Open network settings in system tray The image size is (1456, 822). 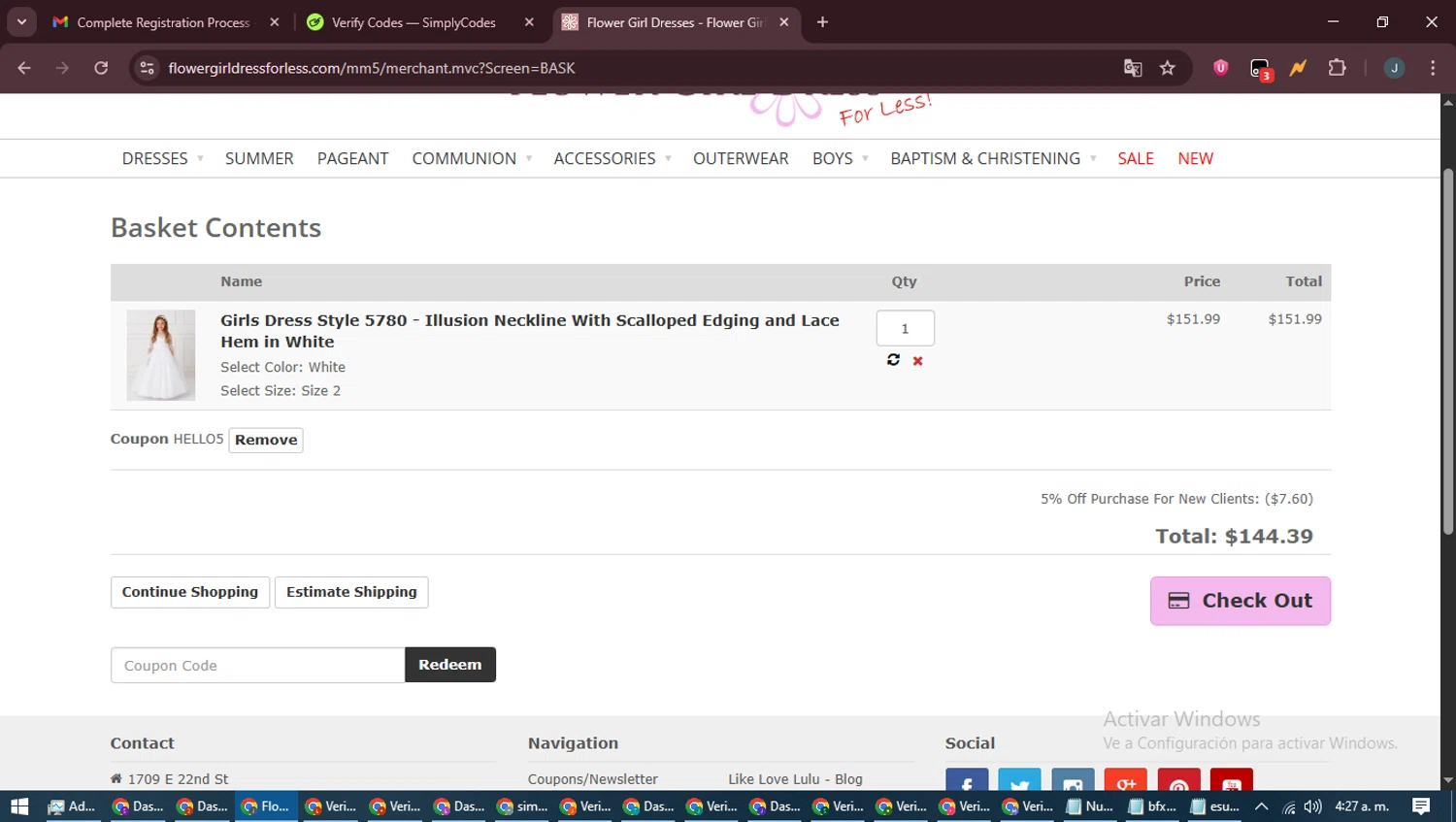(1289, 806)
